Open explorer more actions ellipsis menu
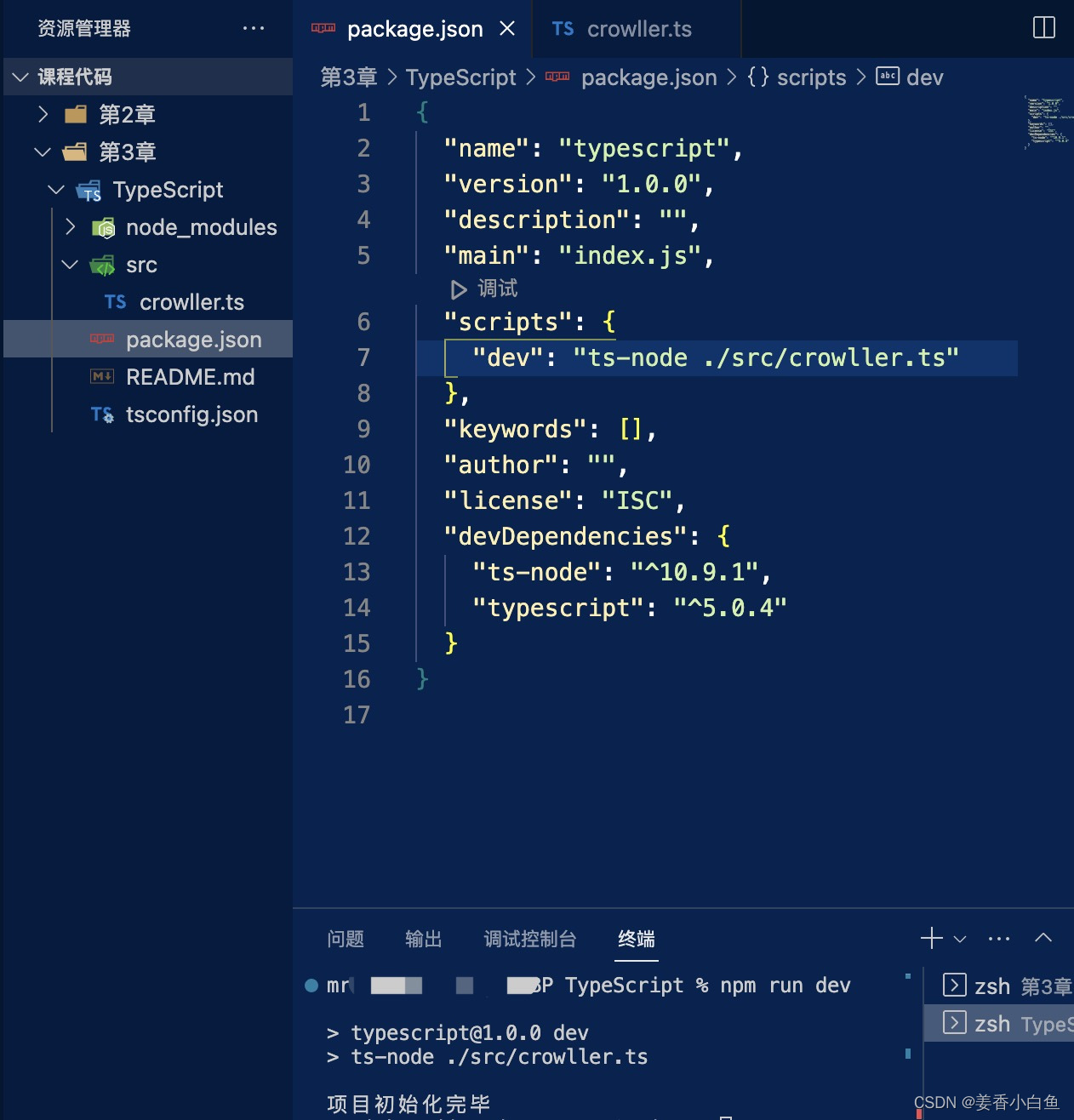Viewport: 1074px width, 1120px height. point(254,28)
